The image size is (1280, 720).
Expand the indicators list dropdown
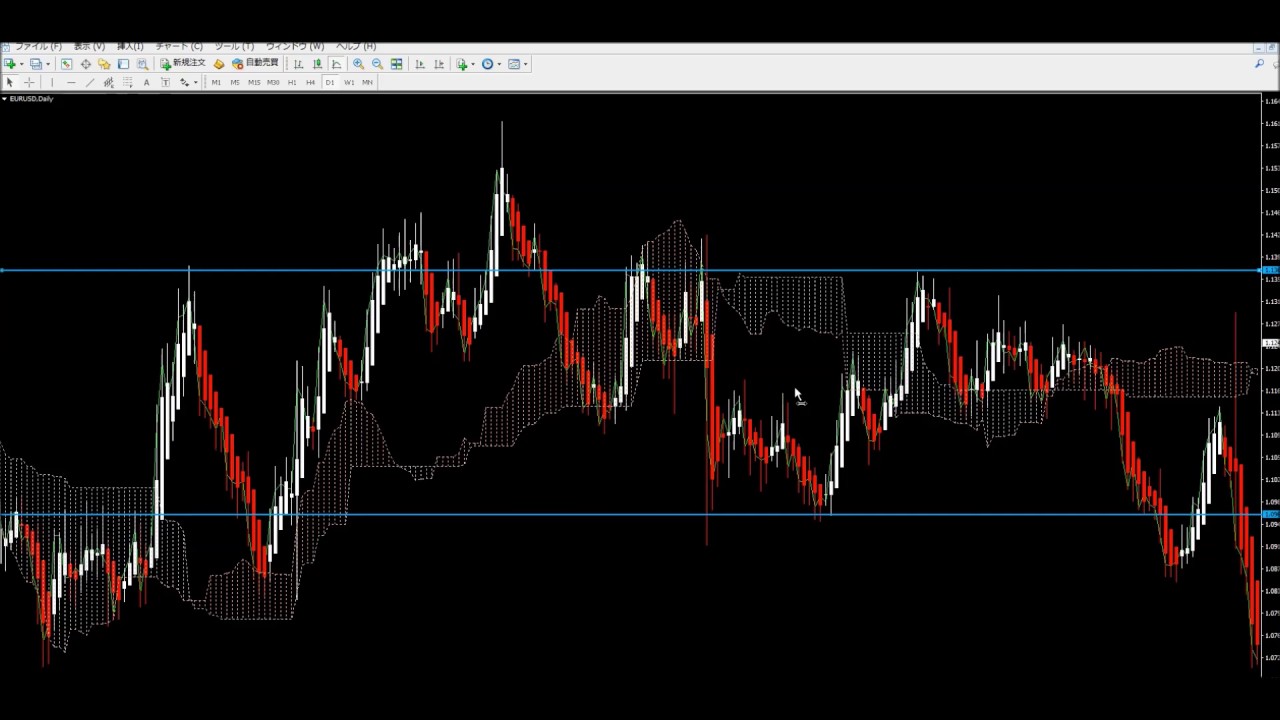coord(473,64)
